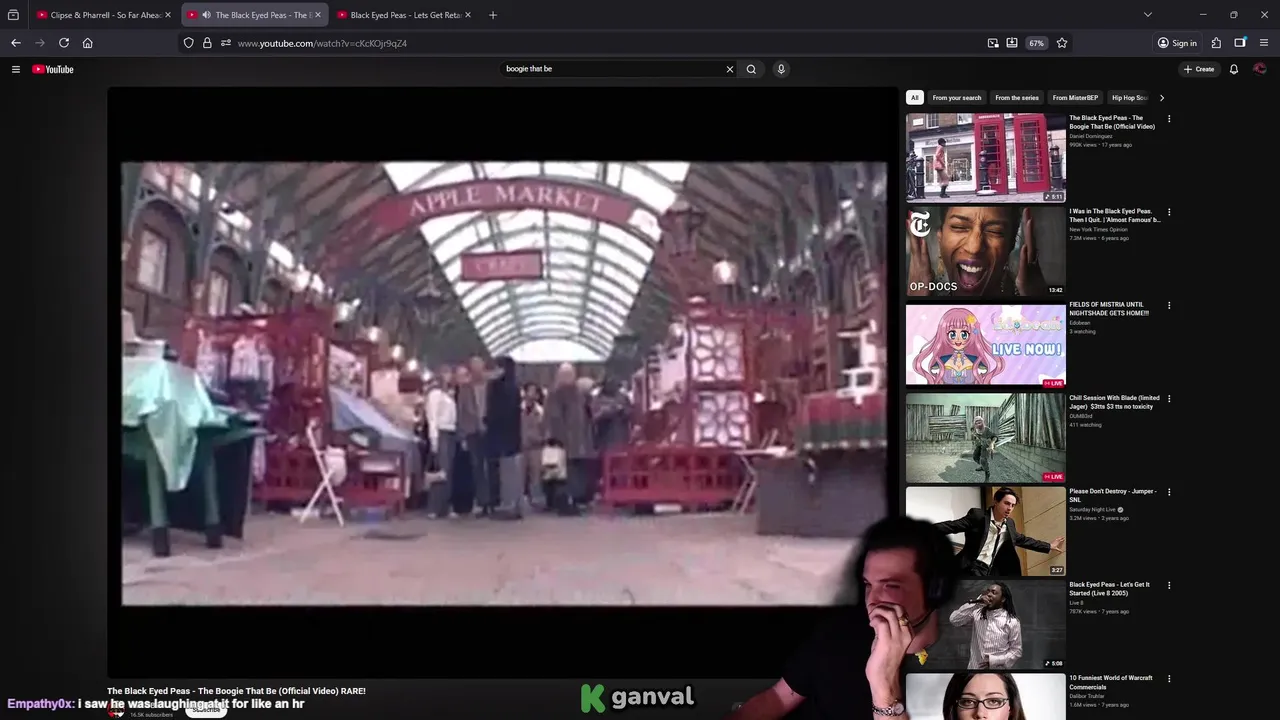The height and width of the screenshot is (720, 1280).
Task: List all tabs dropdown chevron
Action: pos(1148,15)
